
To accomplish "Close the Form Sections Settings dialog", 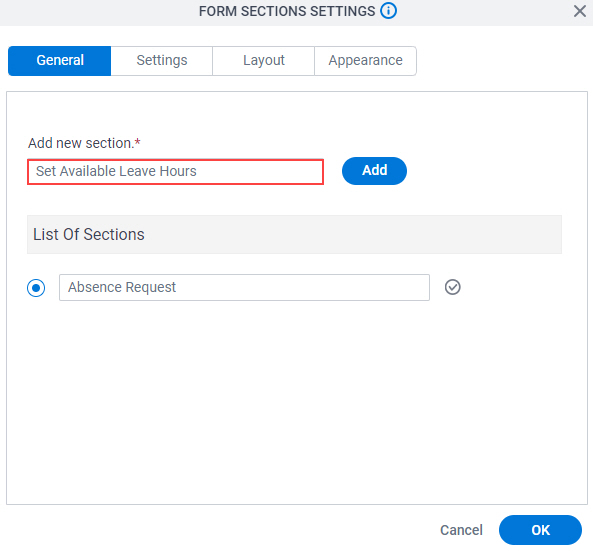I will 579,11.
